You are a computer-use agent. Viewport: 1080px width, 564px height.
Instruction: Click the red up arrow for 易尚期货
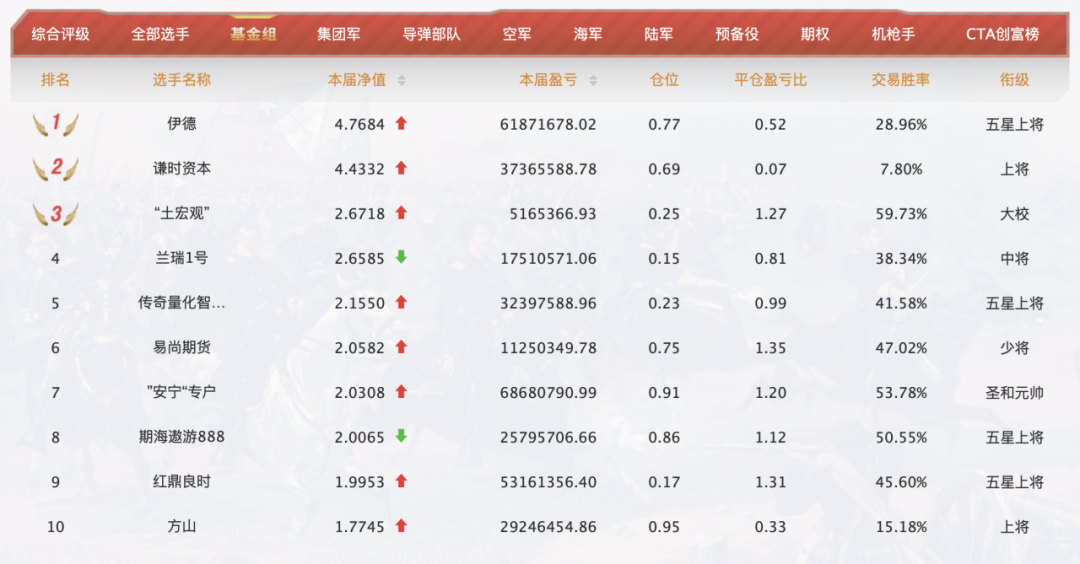402,347
